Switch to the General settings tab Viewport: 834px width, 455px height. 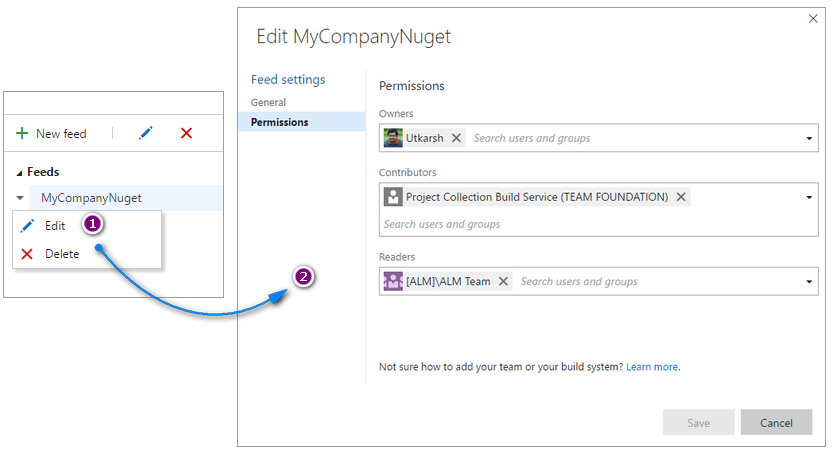pyautogui.click(x=268, y=102)
